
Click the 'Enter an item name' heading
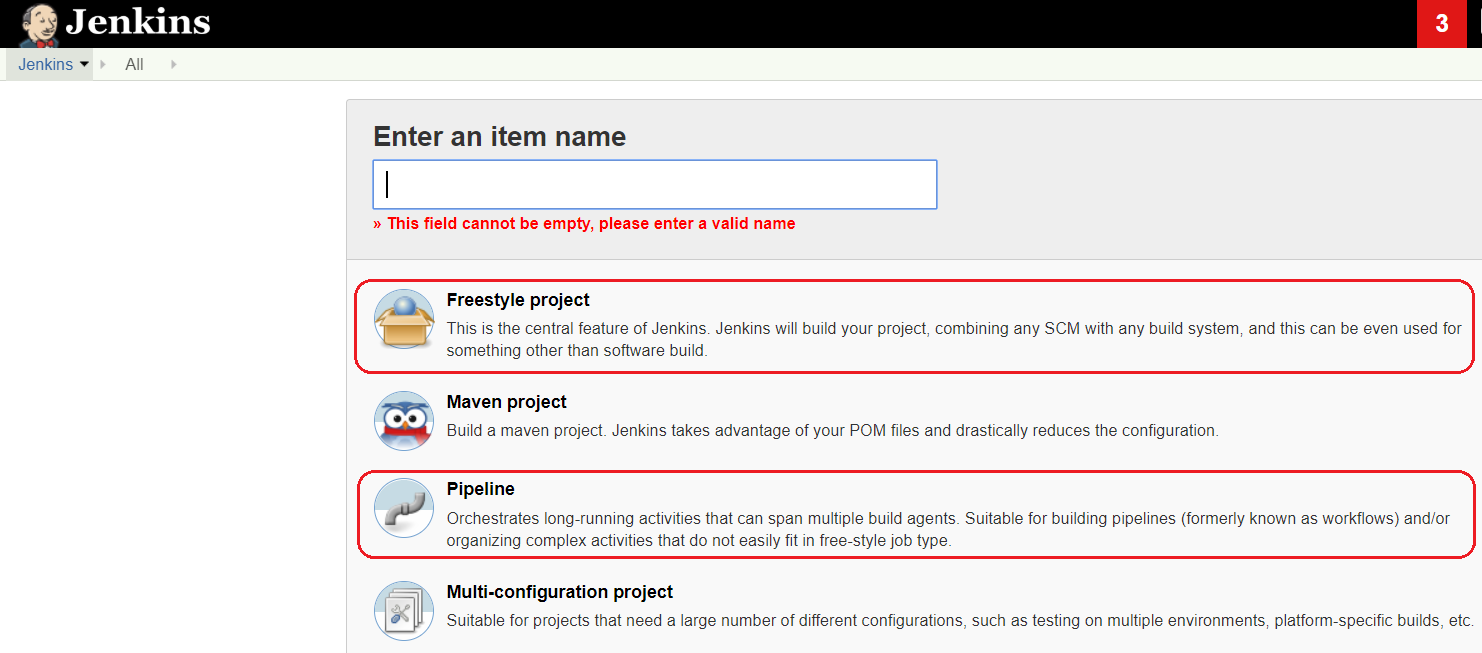click(500, 137)
